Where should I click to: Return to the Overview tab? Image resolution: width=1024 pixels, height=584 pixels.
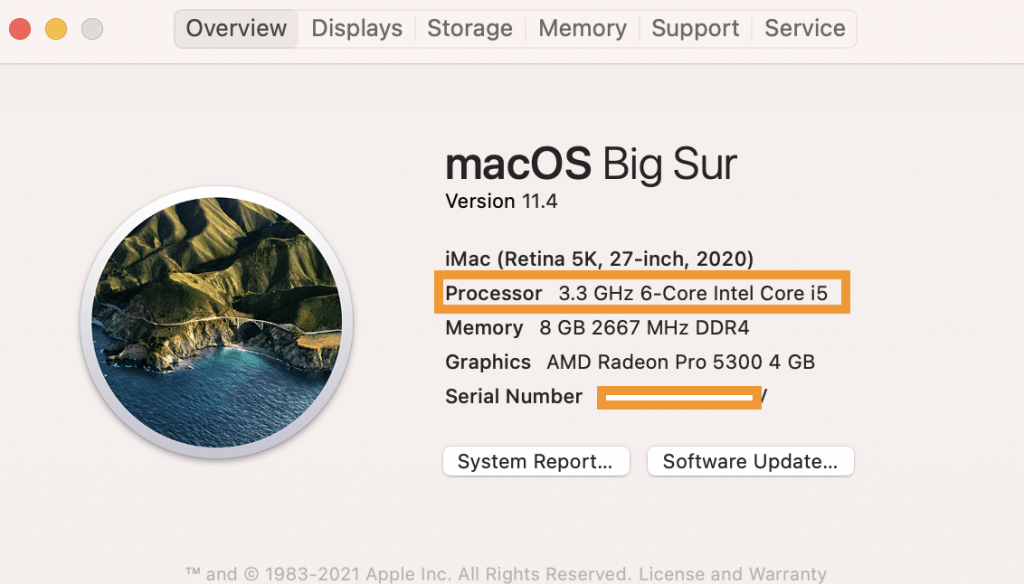[235, 28]
